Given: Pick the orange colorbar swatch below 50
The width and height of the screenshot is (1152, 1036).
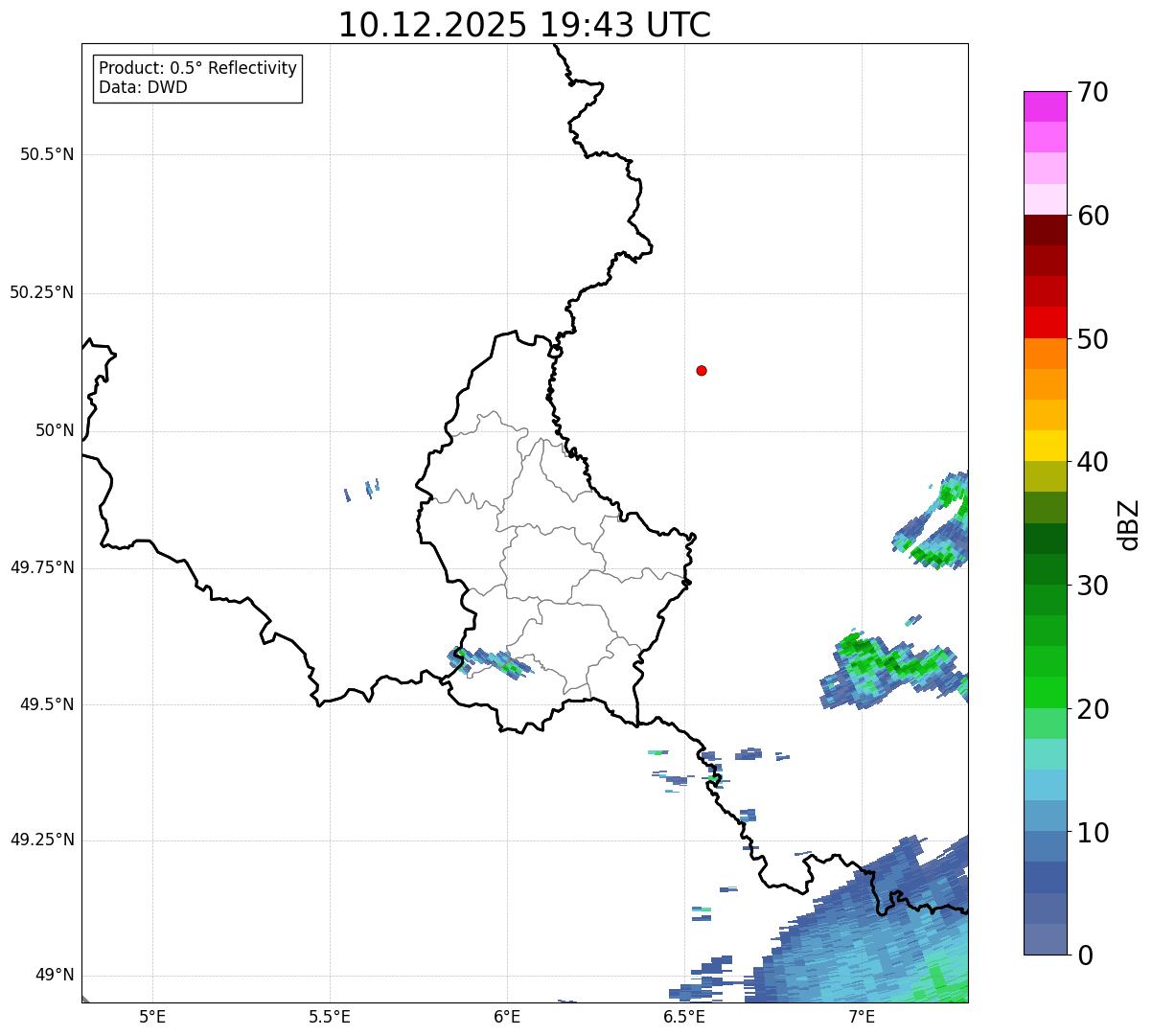Looking at the screenshot, I should click(x=1046, y=354).
